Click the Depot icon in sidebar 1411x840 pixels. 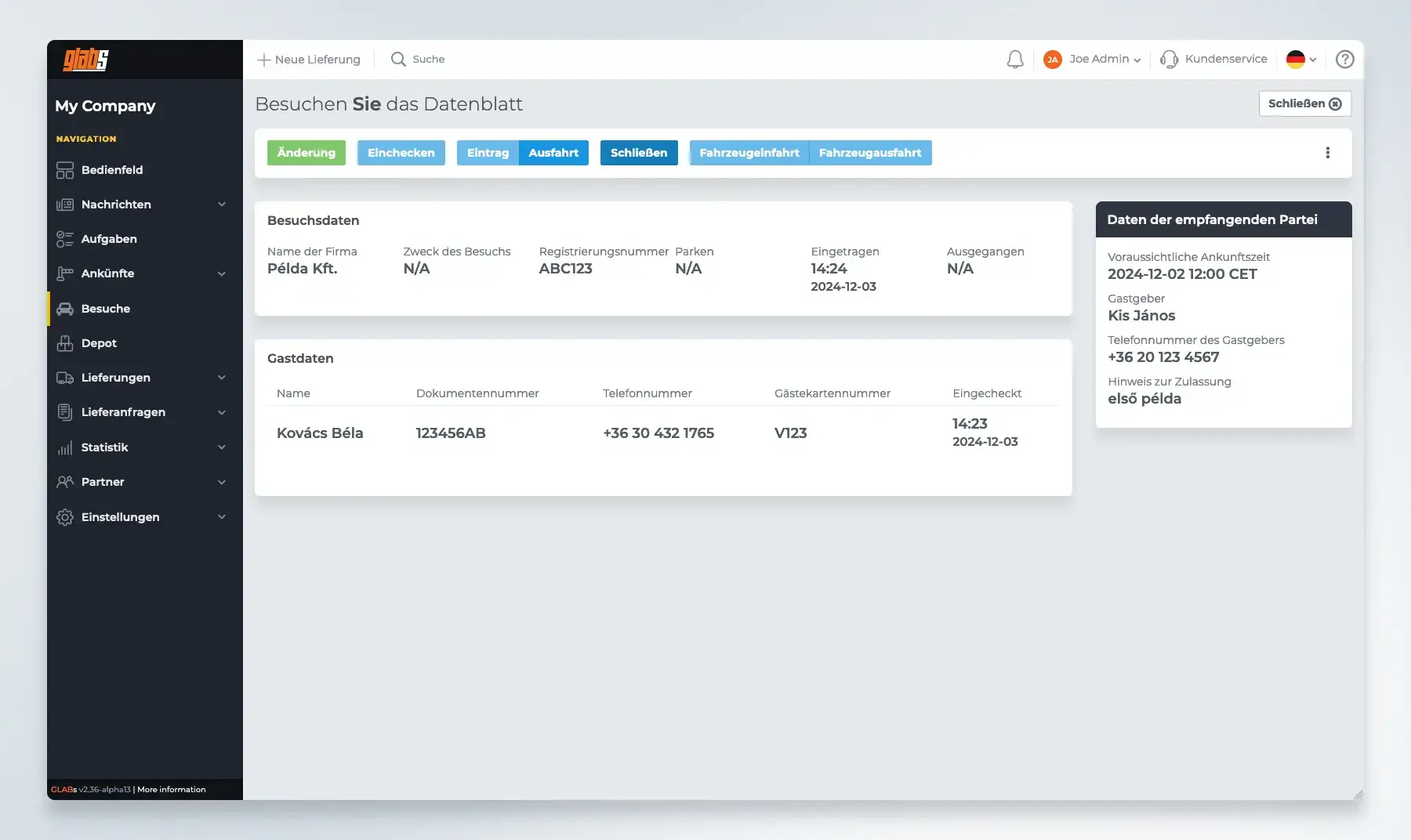point(65,343)
